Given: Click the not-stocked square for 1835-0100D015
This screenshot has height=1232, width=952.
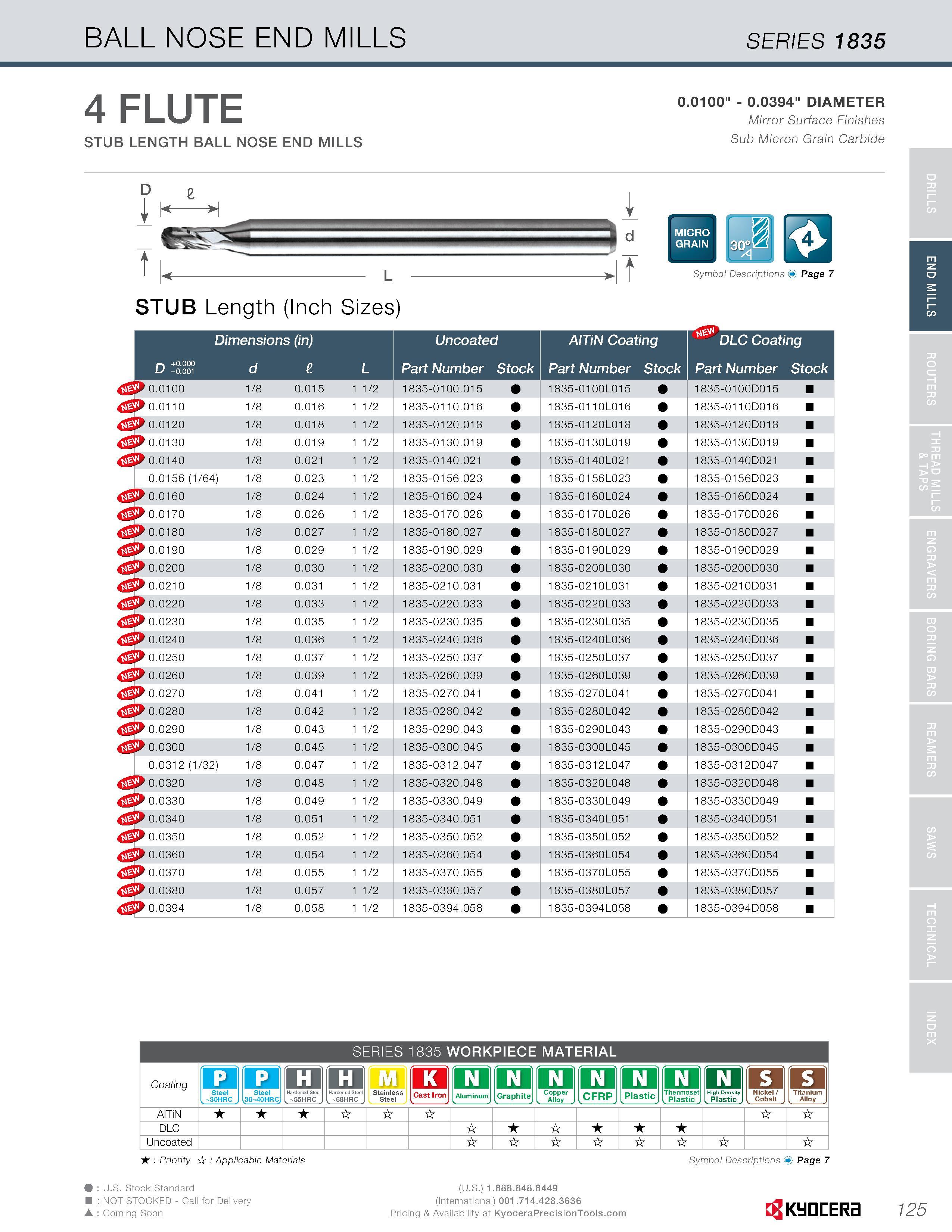Looking at the screenshot, I should point(809,389).
